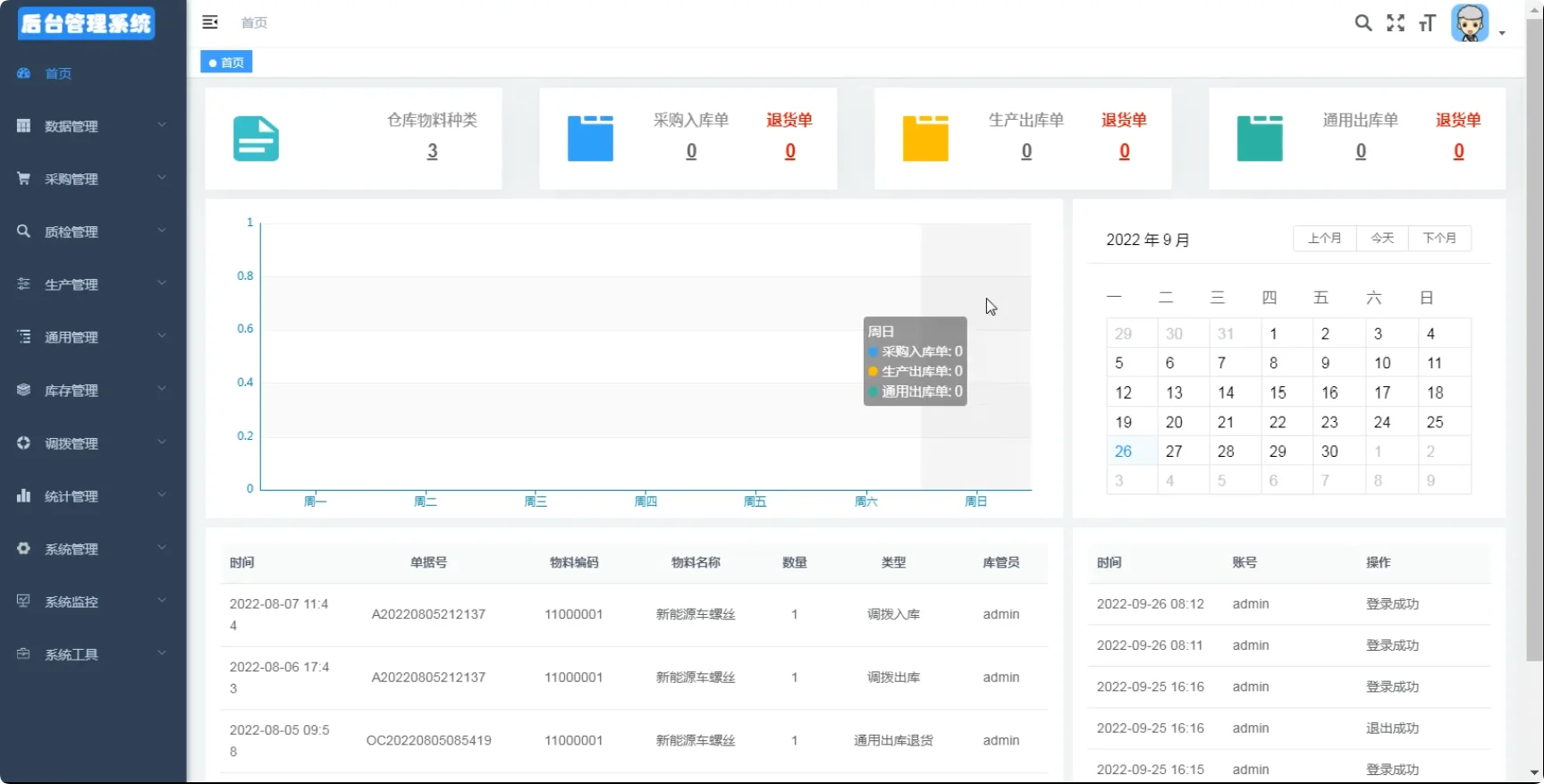1544x784 pixels.
Task: Jump to today with 今天 button
Action: (1382, 239)
